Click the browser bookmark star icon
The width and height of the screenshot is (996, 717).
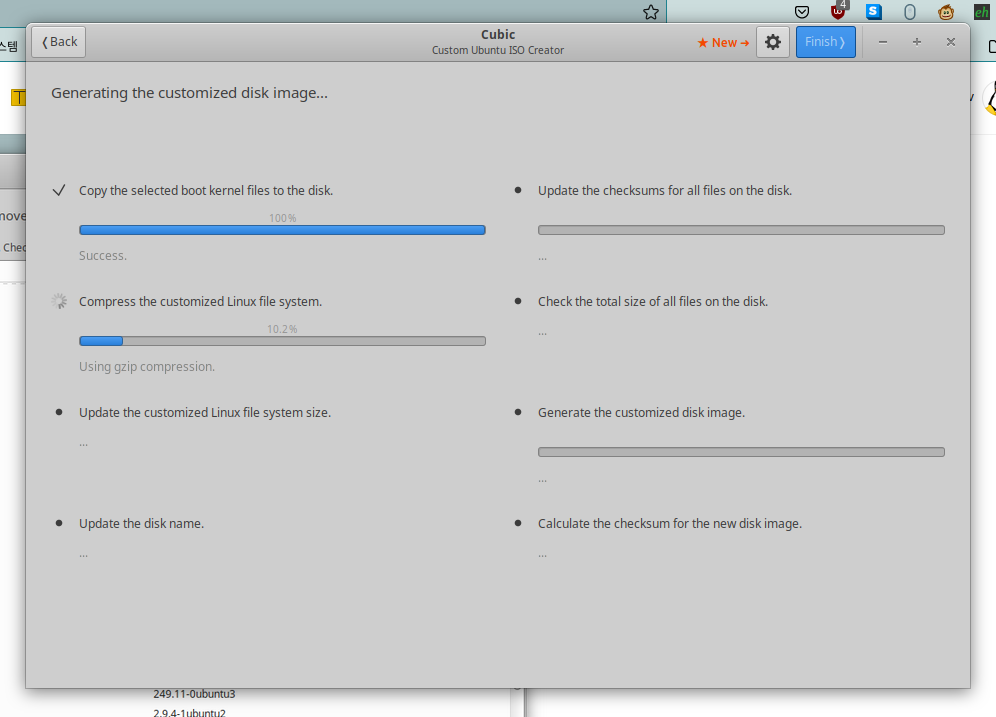click(650, 12)
